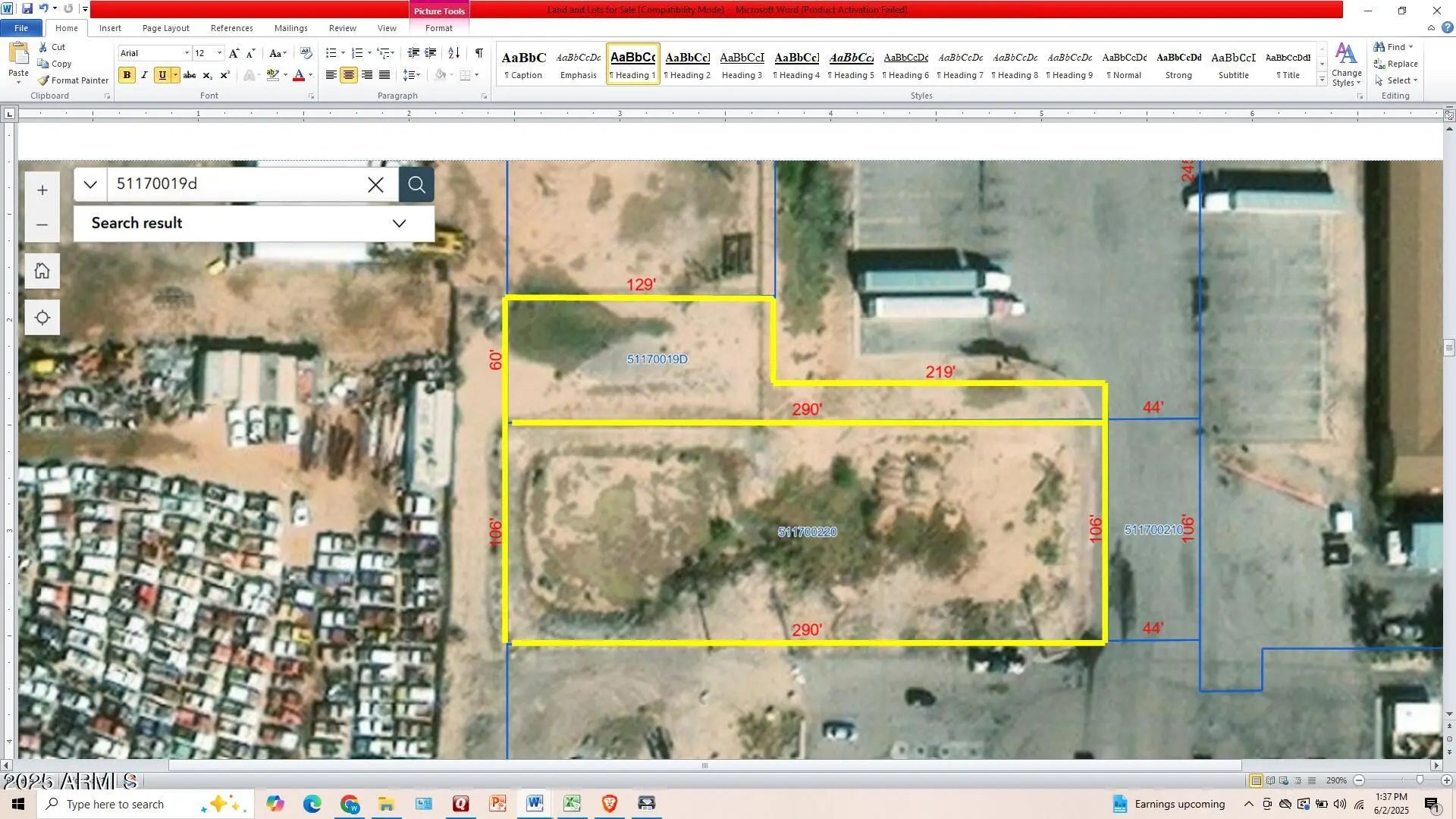Open the Page Layout tab

[165, 28]
